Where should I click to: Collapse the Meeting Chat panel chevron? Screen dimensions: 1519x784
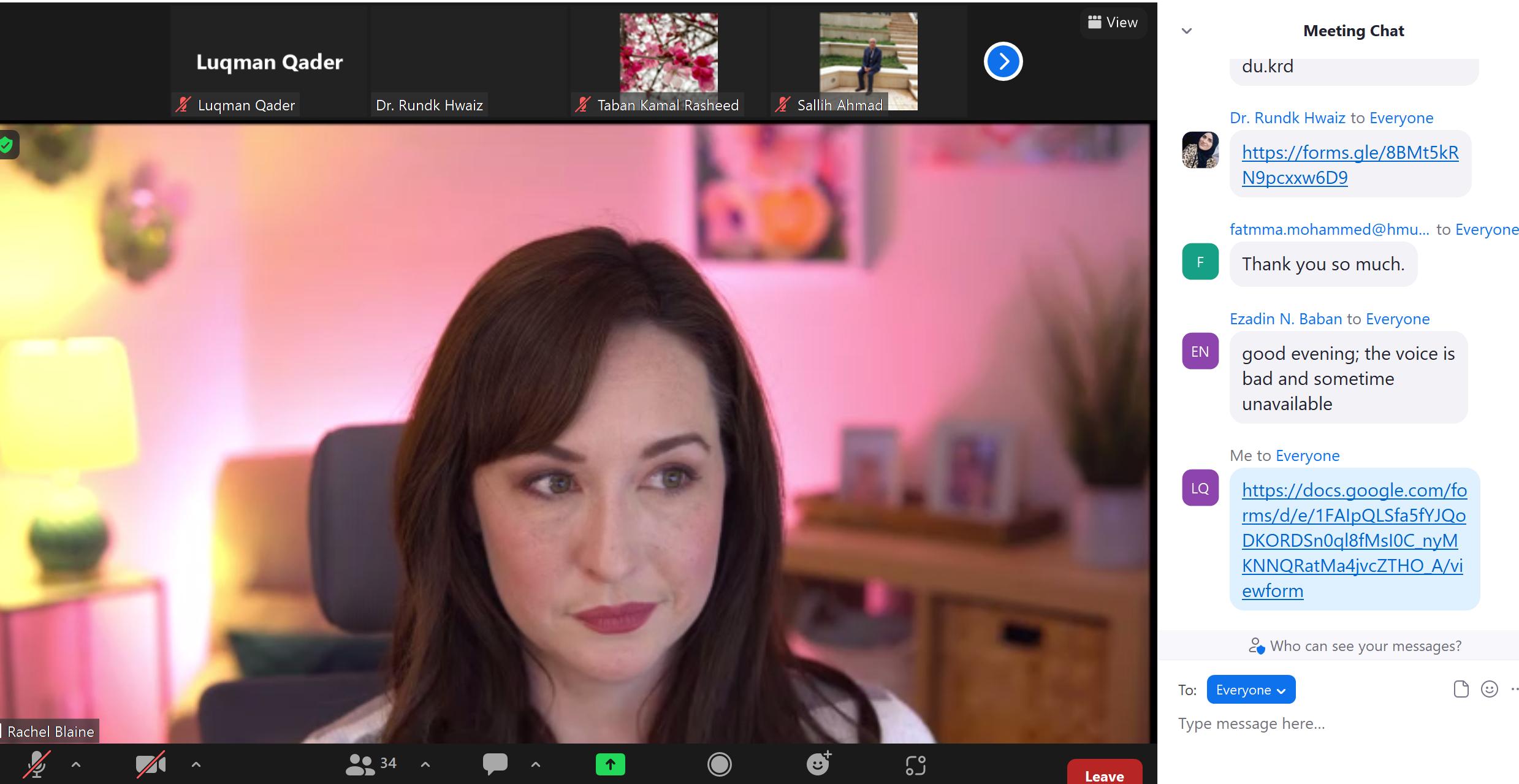(1187, 31)
